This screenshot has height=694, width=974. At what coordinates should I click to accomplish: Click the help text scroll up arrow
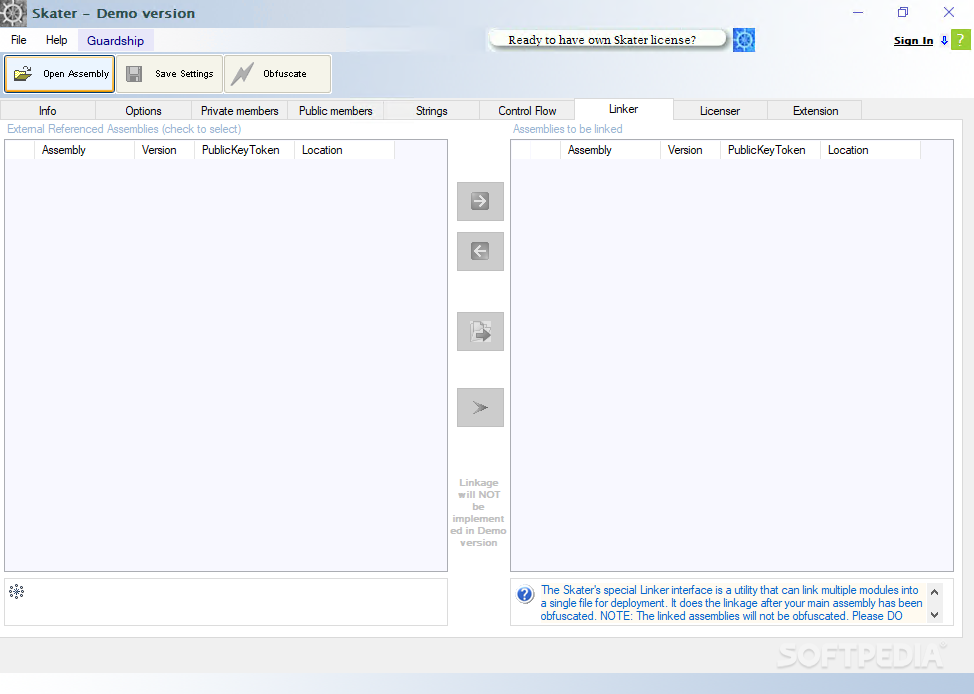(934, 592)
